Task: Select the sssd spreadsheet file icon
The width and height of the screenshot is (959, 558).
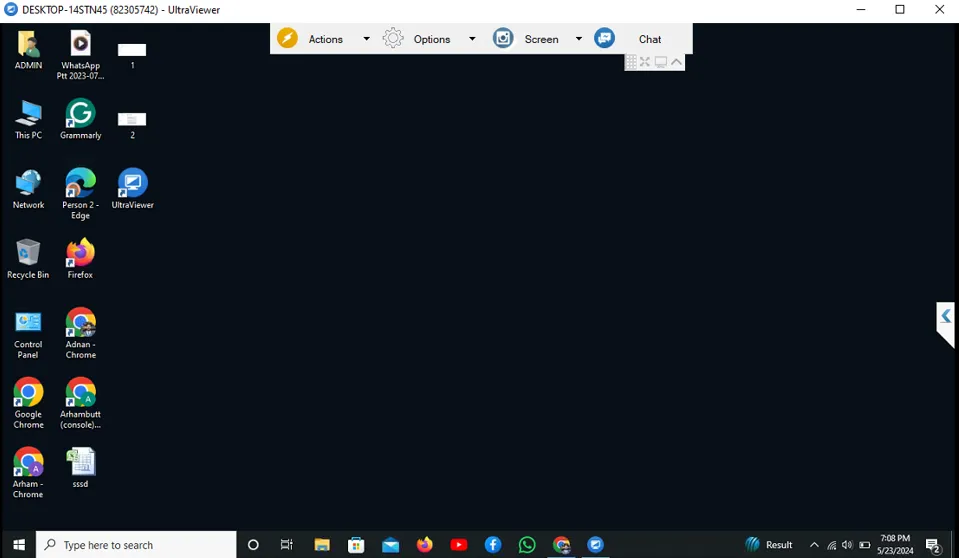Action: tap(80, 469)
